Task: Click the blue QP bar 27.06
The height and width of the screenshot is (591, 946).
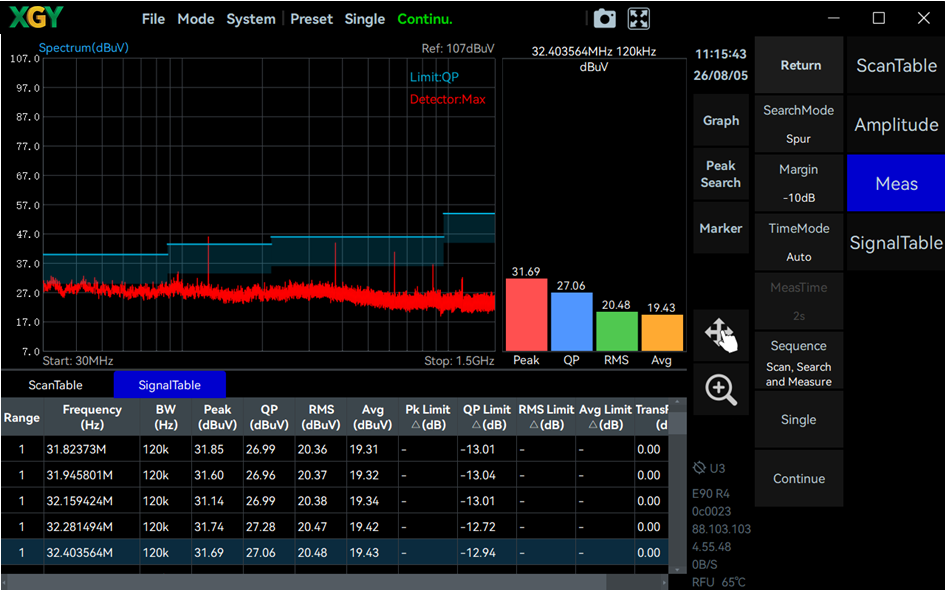Action: (571, 321)
